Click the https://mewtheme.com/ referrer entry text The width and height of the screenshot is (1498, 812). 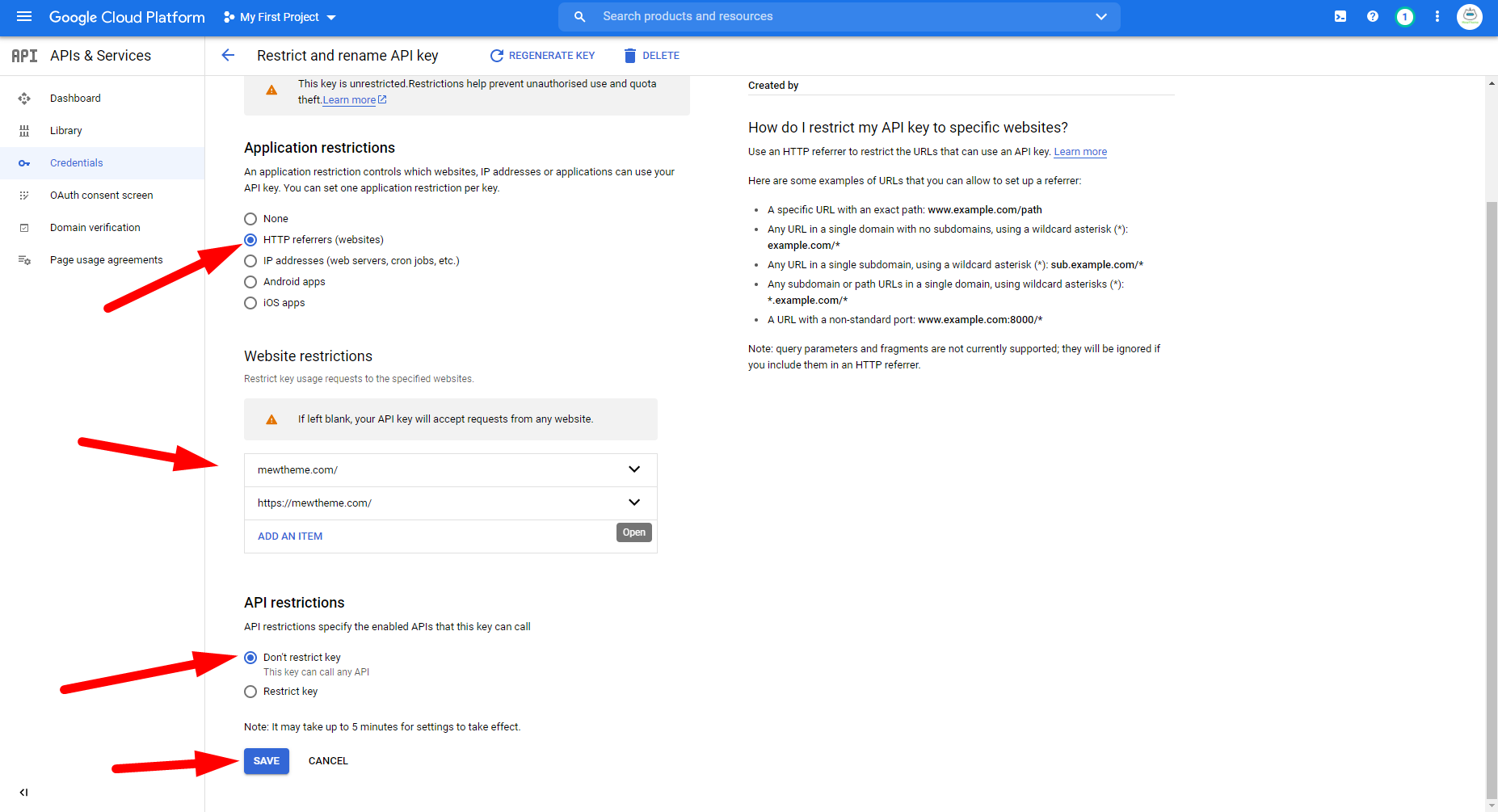pos(314,503)
